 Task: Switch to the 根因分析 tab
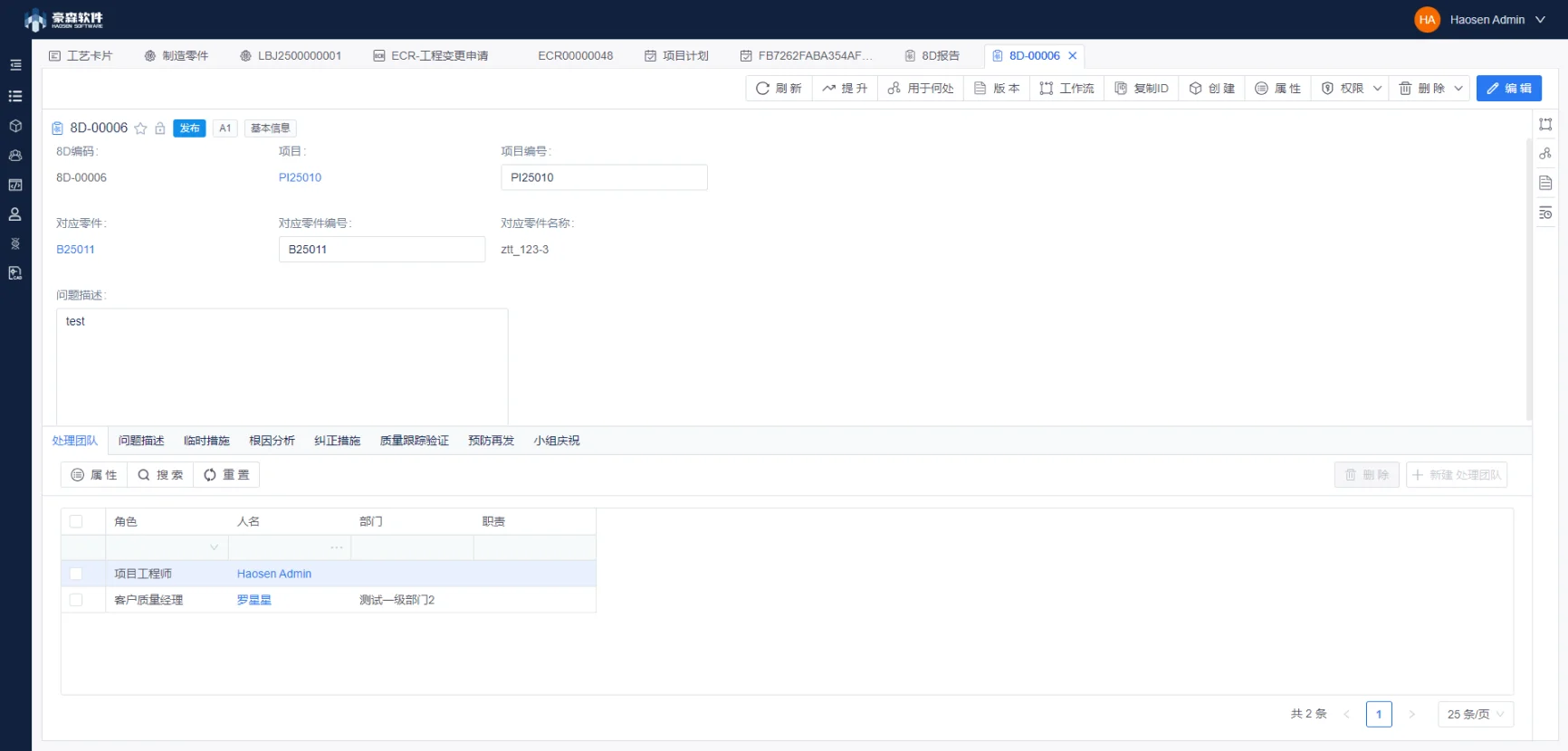[x=272, y=441]
